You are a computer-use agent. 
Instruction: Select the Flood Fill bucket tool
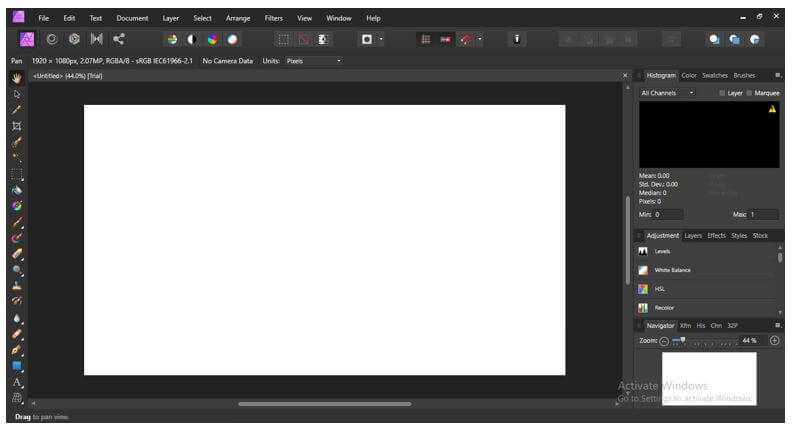(x=17, y=190)
